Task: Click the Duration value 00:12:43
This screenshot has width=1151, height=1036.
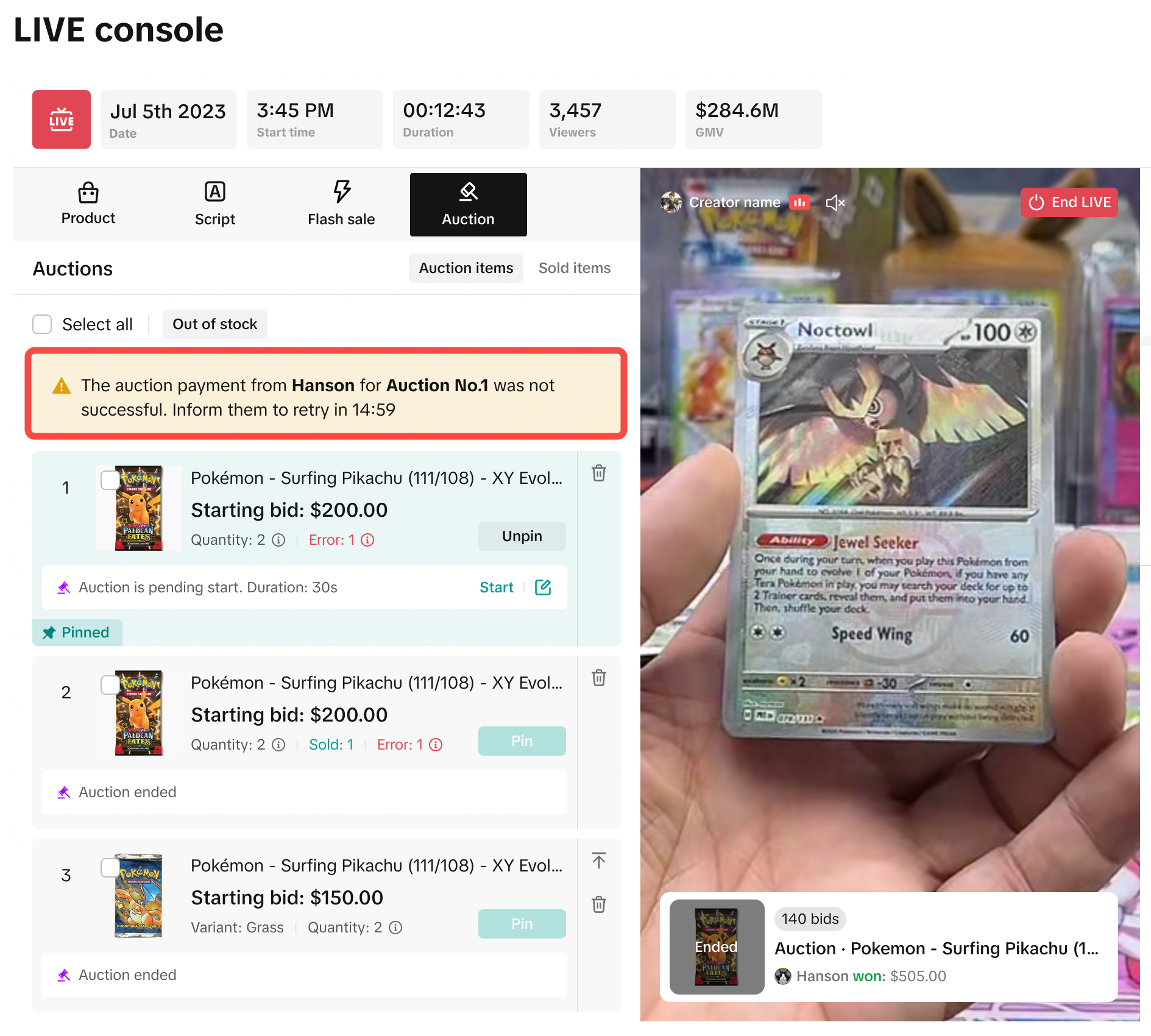Action: pos(444,110)
